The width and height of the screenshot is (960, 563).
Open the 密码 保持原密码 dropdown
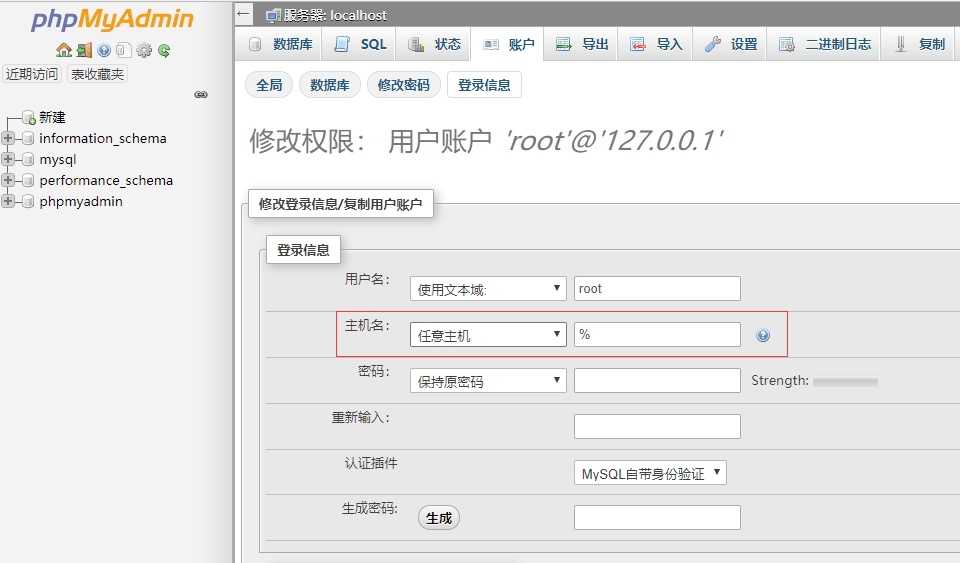(x=488, y=381)
